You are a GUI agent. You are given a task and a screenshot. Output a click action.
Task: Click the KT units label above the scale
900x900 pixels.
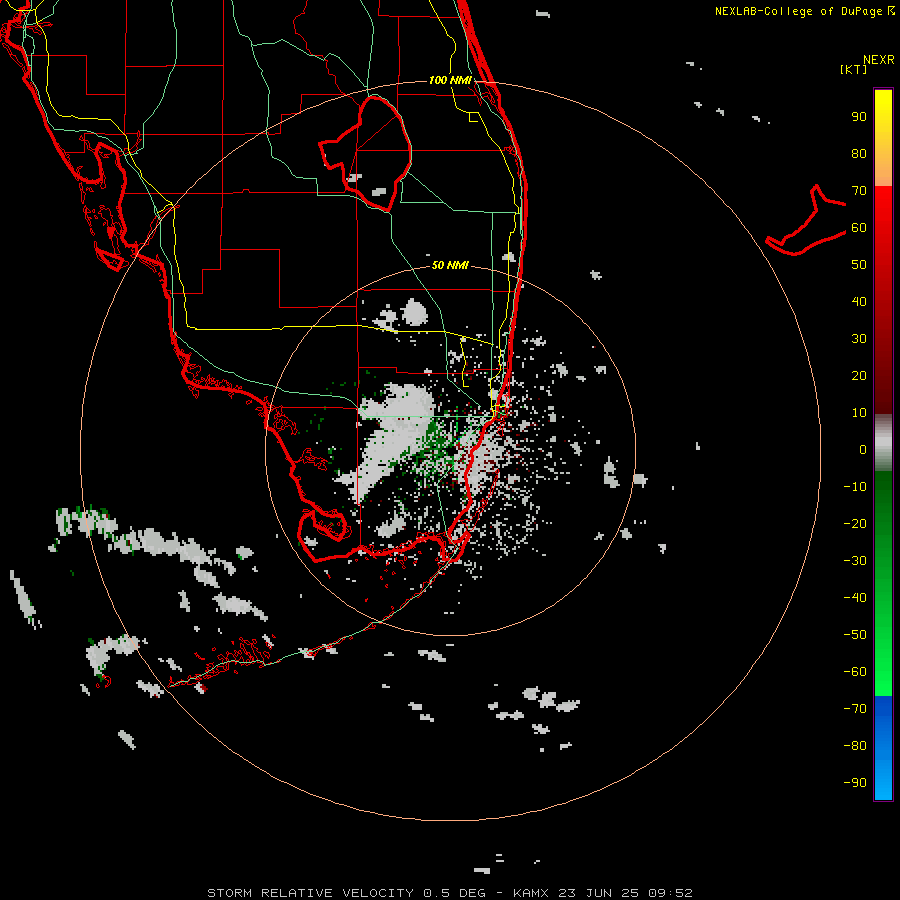tap(854, 69)
